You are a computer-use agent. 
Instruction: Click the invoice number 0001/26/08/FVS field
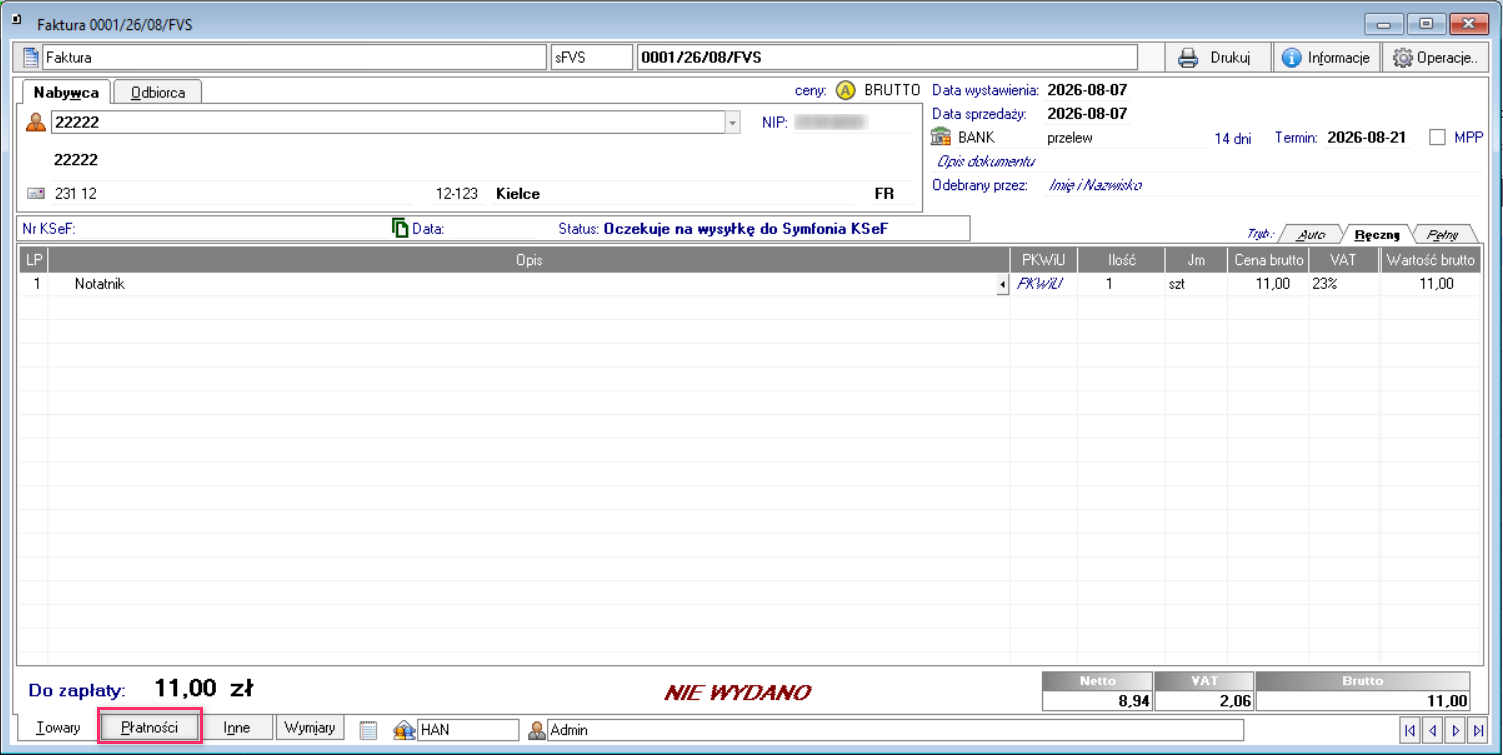tap(887, 57)
